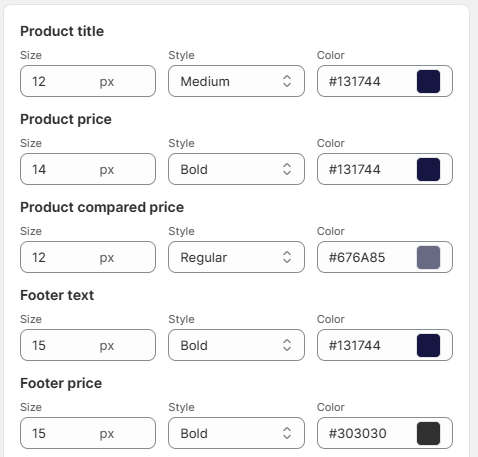Focus the Product price size field
Viewport: 478px width, 457px height.
click(x=88, y=169)
